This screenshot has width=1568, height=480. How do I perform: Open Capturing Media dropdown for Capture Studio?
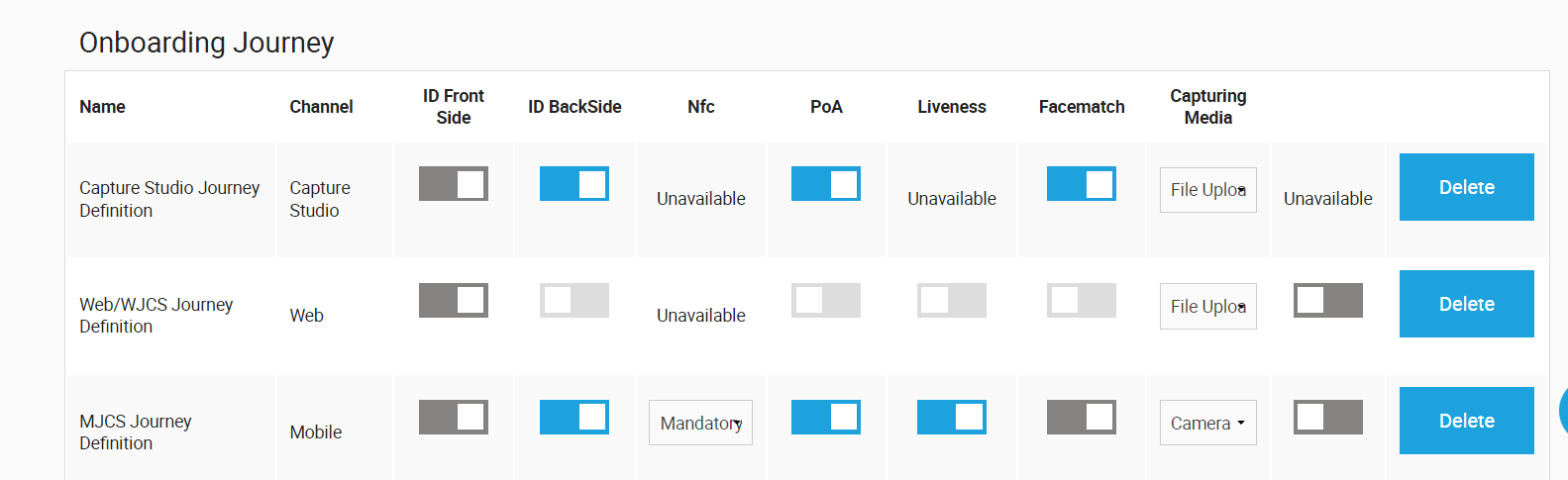(x=1208, y=190)
